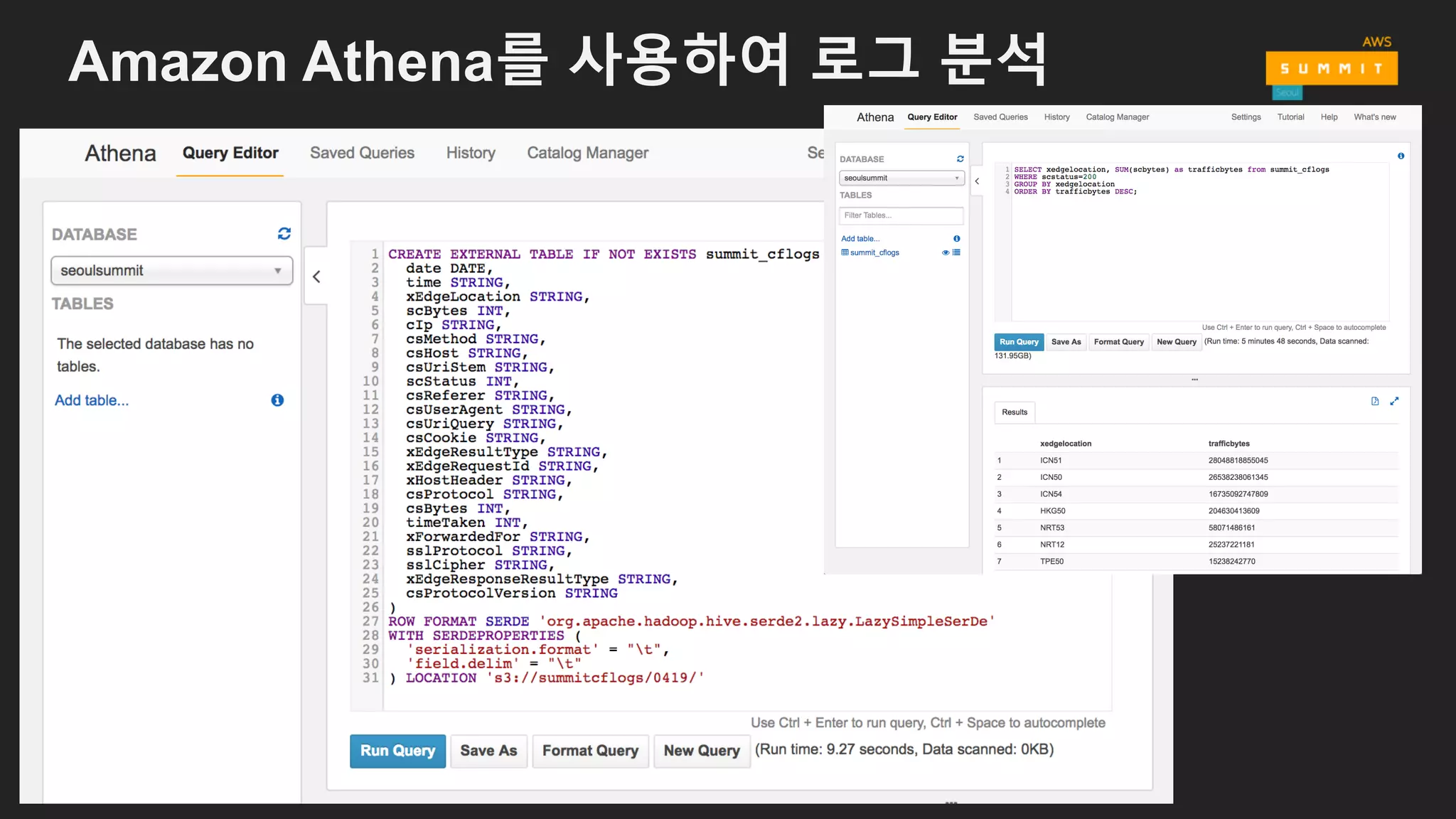
Task: Click Add table link in small window
Action: (860, 239)
